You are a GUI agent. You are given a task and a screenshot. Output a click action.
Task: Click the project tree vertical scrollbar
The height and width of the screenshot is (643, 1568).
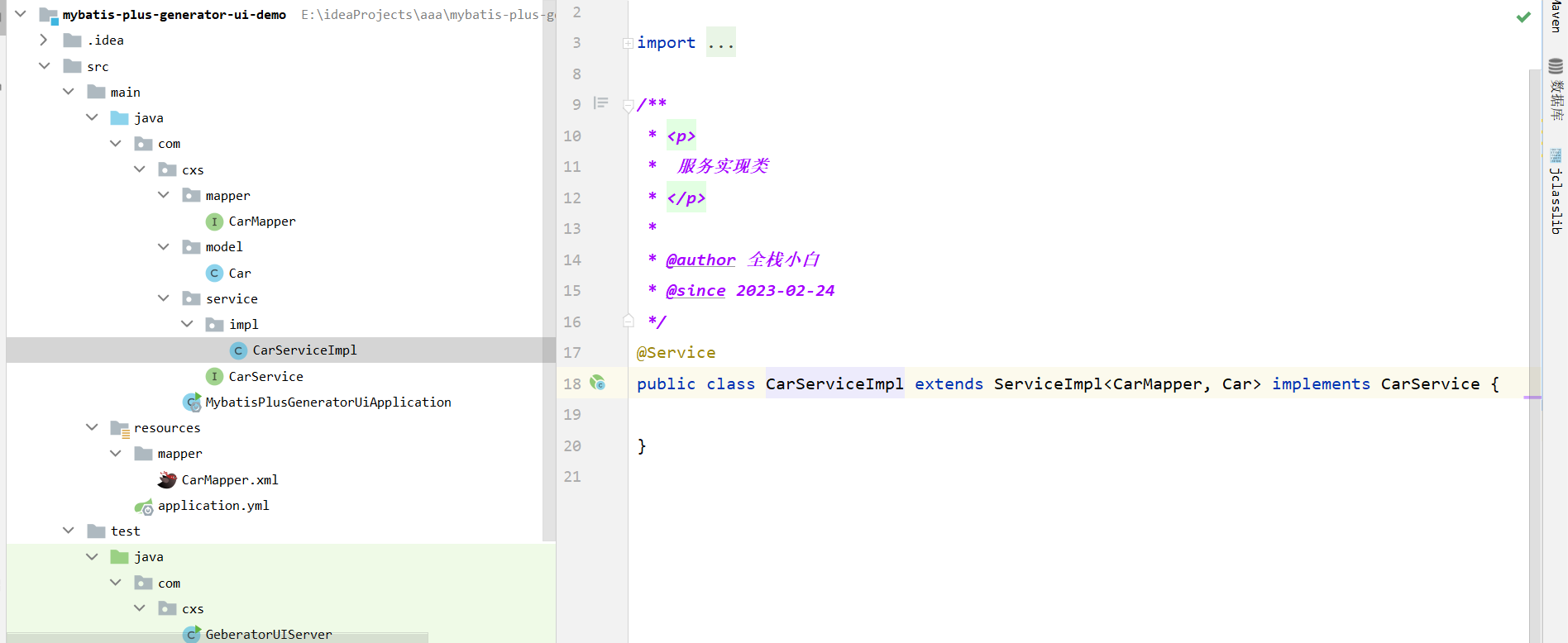pyautogui.click(x=549, y=271)
